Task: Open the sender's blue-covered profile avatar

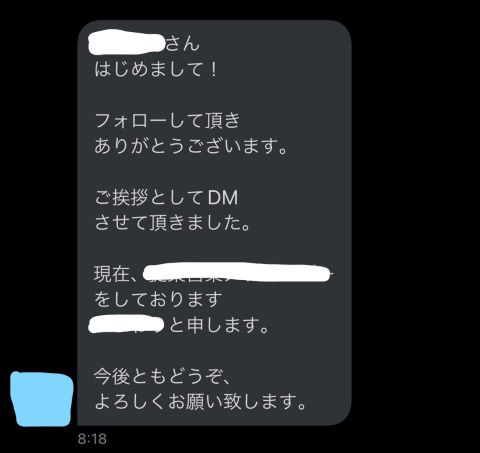Action: point(41,399)
